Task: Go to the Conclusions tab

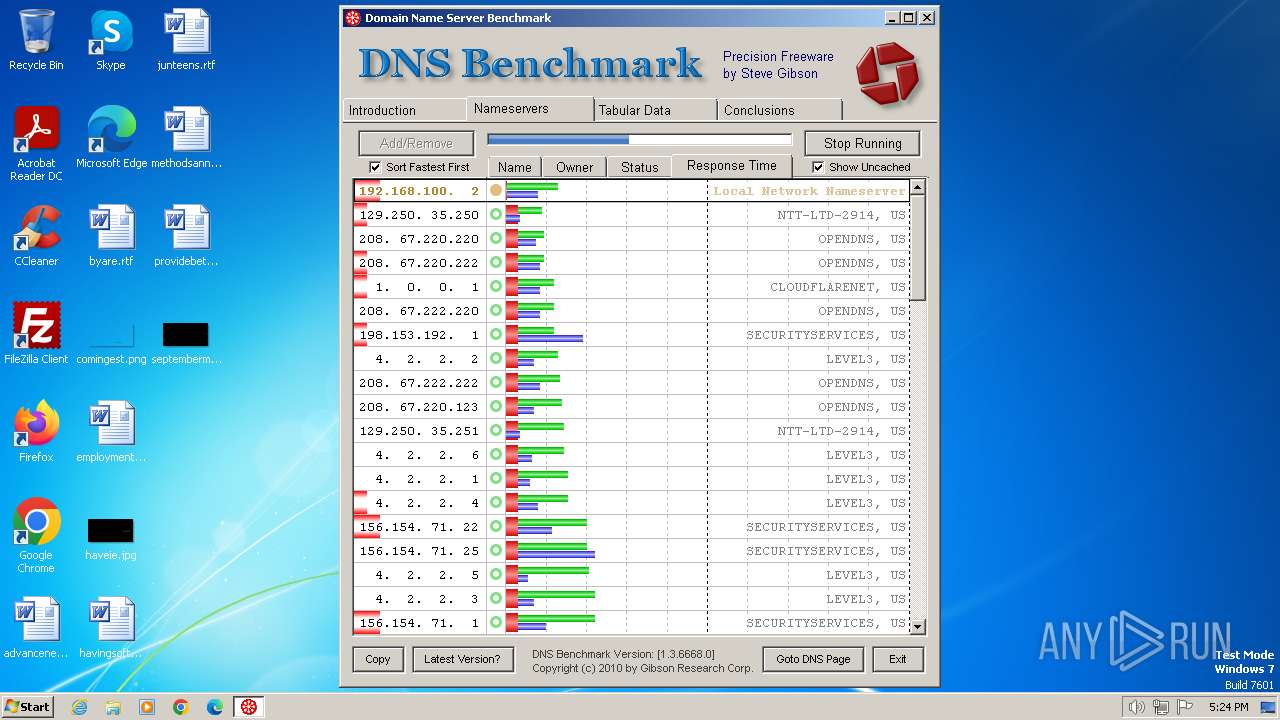Action: tap(780, 110)
